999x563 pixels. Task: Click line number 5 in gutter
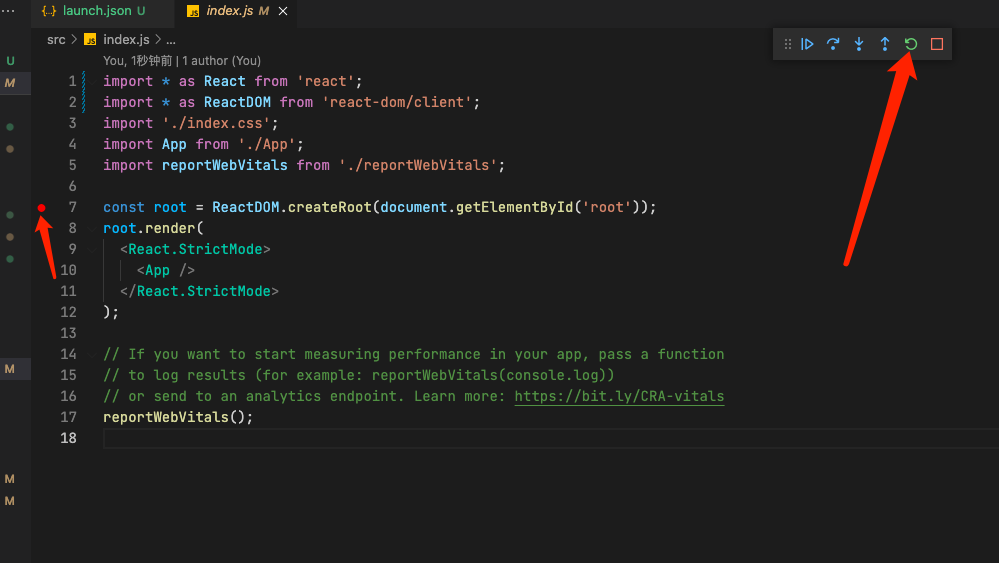point(72,166)
